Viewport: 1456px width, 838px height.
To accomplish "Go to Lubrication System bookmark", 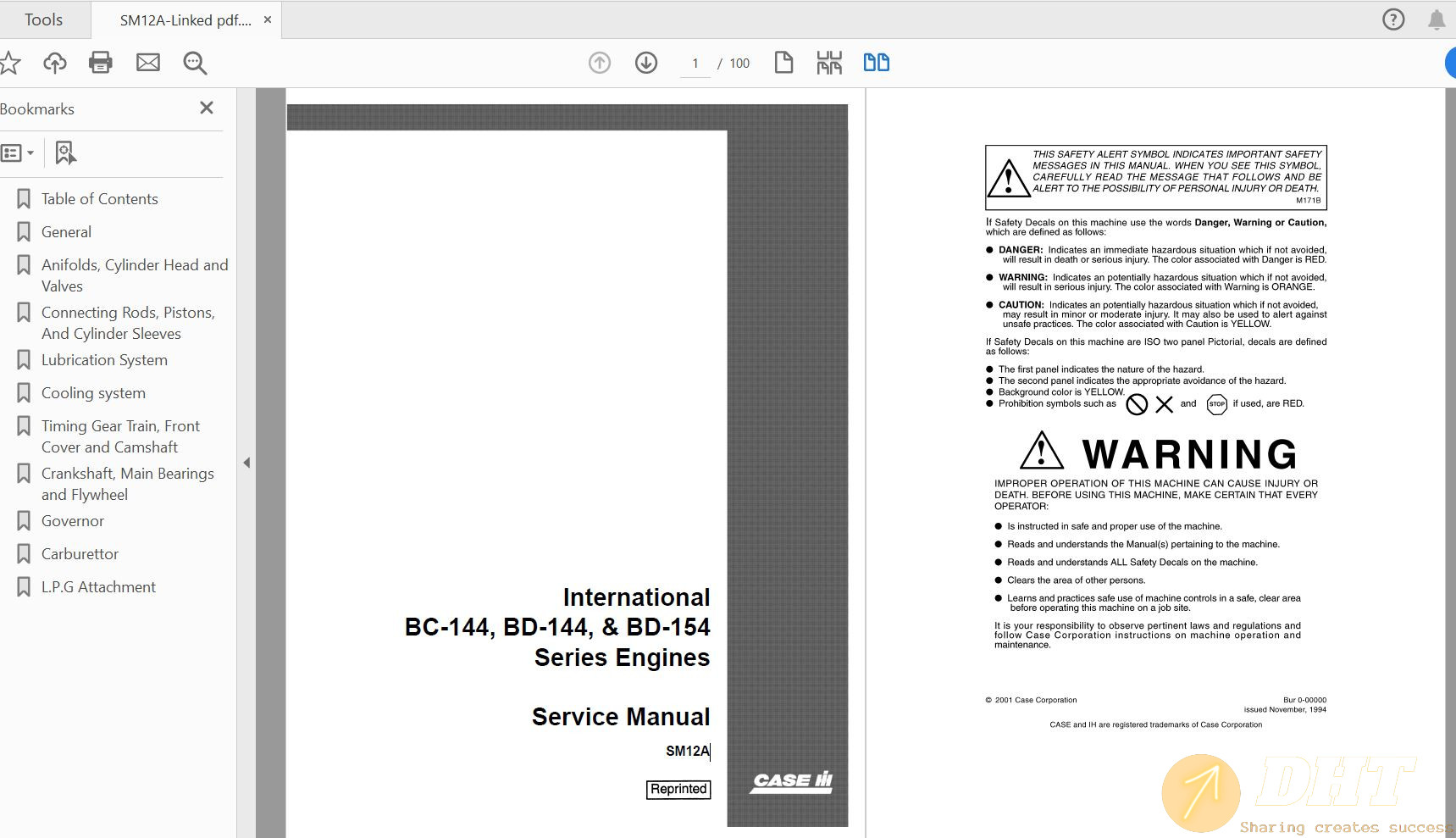I will tap(104, 360).
